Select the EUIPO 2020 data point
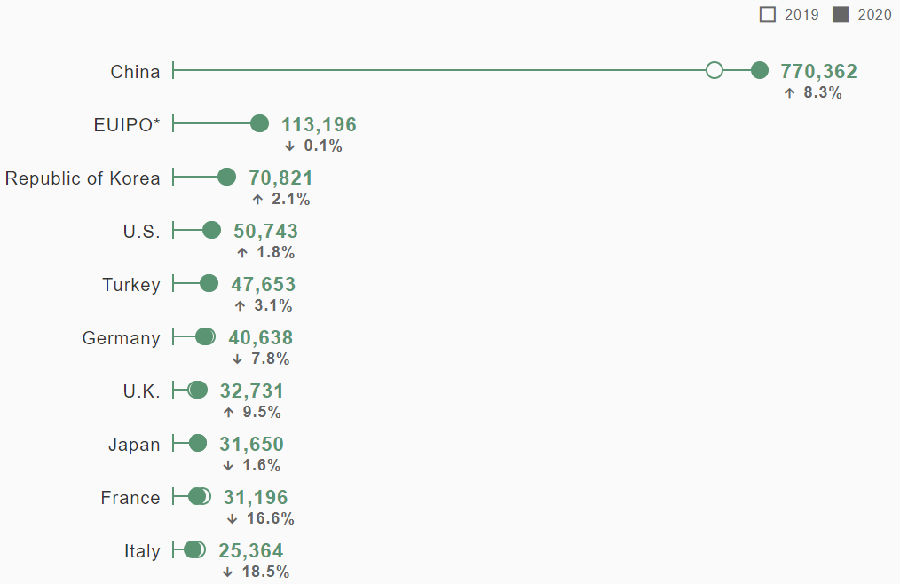The image size is (900, 584). (259, 123)
